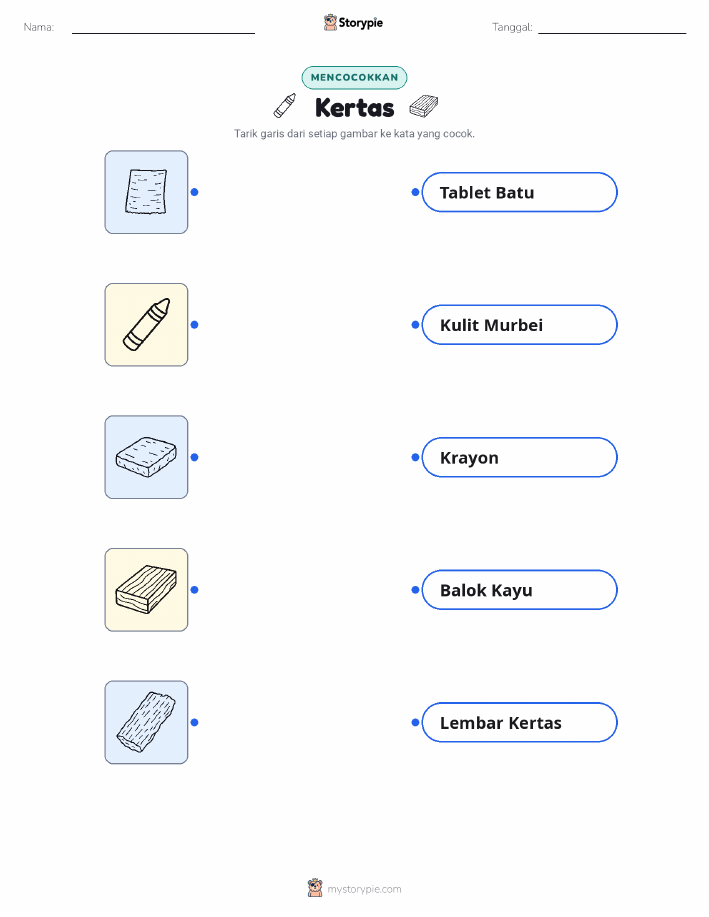This screenshot has width=709, height=917.
Task: Select the wooden block picture tile
Action: tap(146, 590)
